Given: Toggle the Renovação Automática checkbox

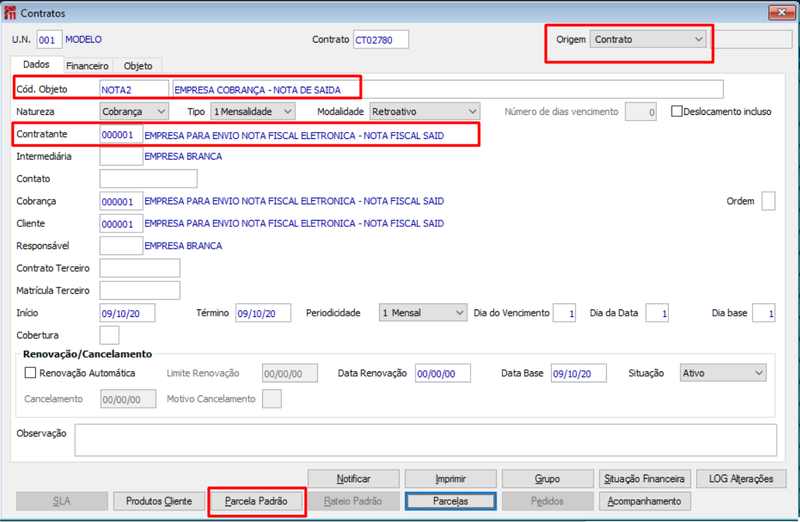Looking at the screenshot, I should [x=30, y=373].
